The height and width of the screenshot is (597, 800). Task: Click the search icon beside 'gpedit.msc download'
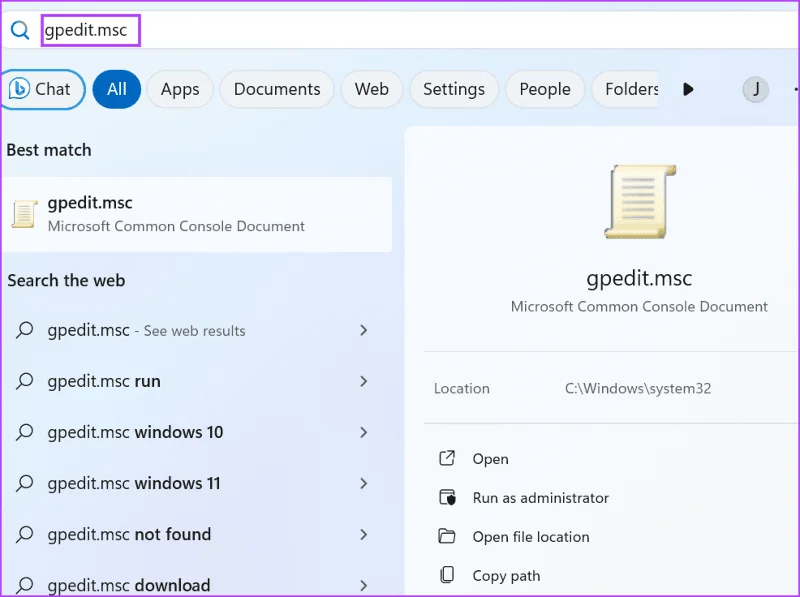point(24,585)
